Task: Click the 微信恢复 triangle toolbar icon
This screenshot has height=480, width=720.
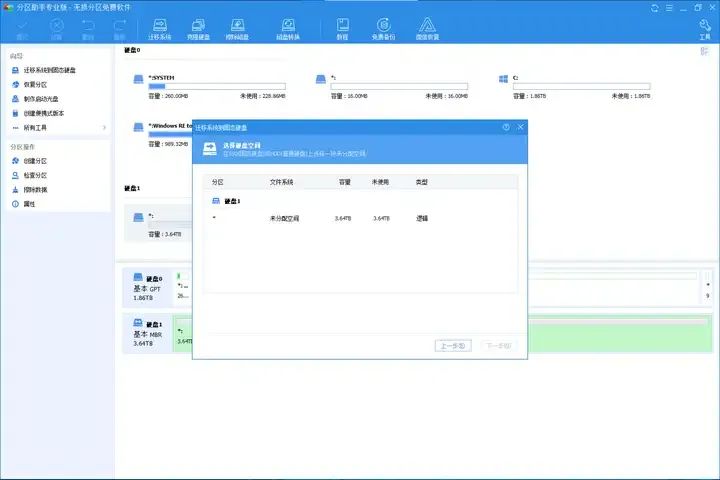Action: pyautogui.click(x=428, y=29)
